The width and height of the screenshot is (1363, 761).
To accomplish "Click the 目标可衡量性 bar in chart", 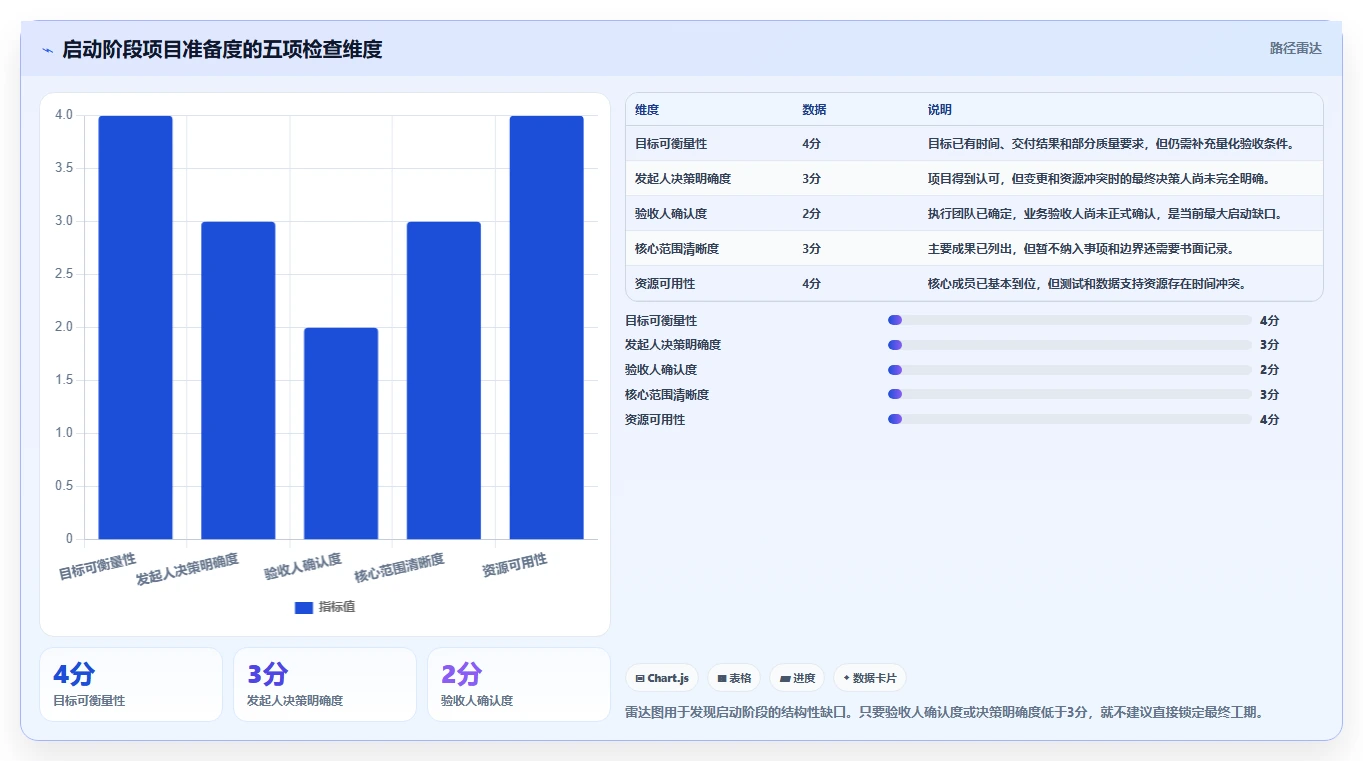I will (x=135, y=327).
